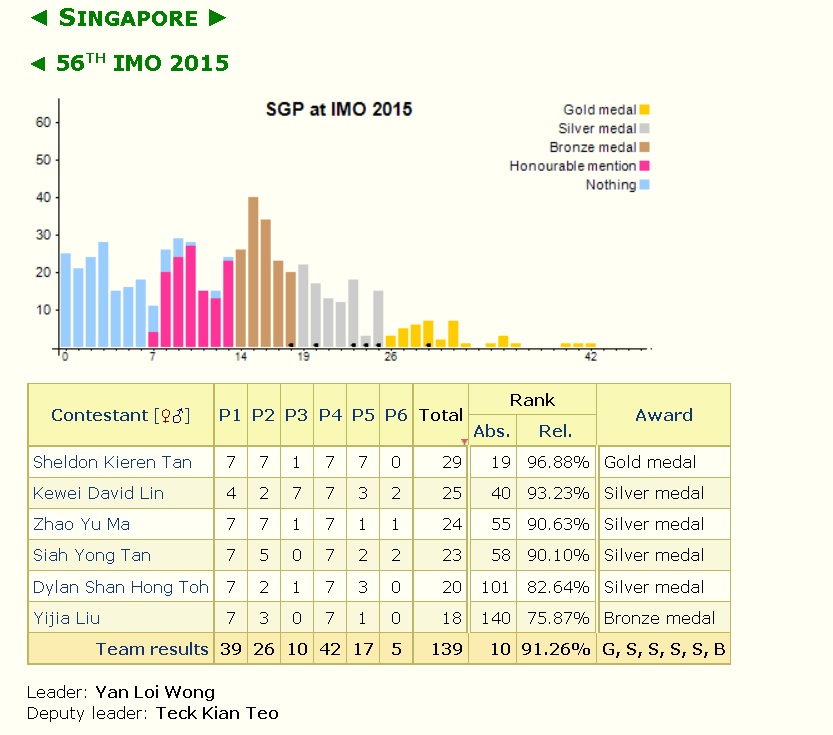Toggle the Bronze medal legend entry
Image resolution: width=833 pixels, height=735 pixels.
click(x=598, y=147)
